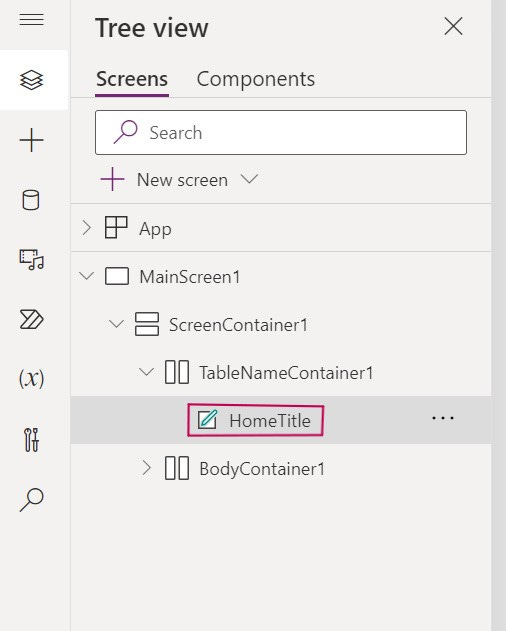Click the Search input field

[281, 132]
